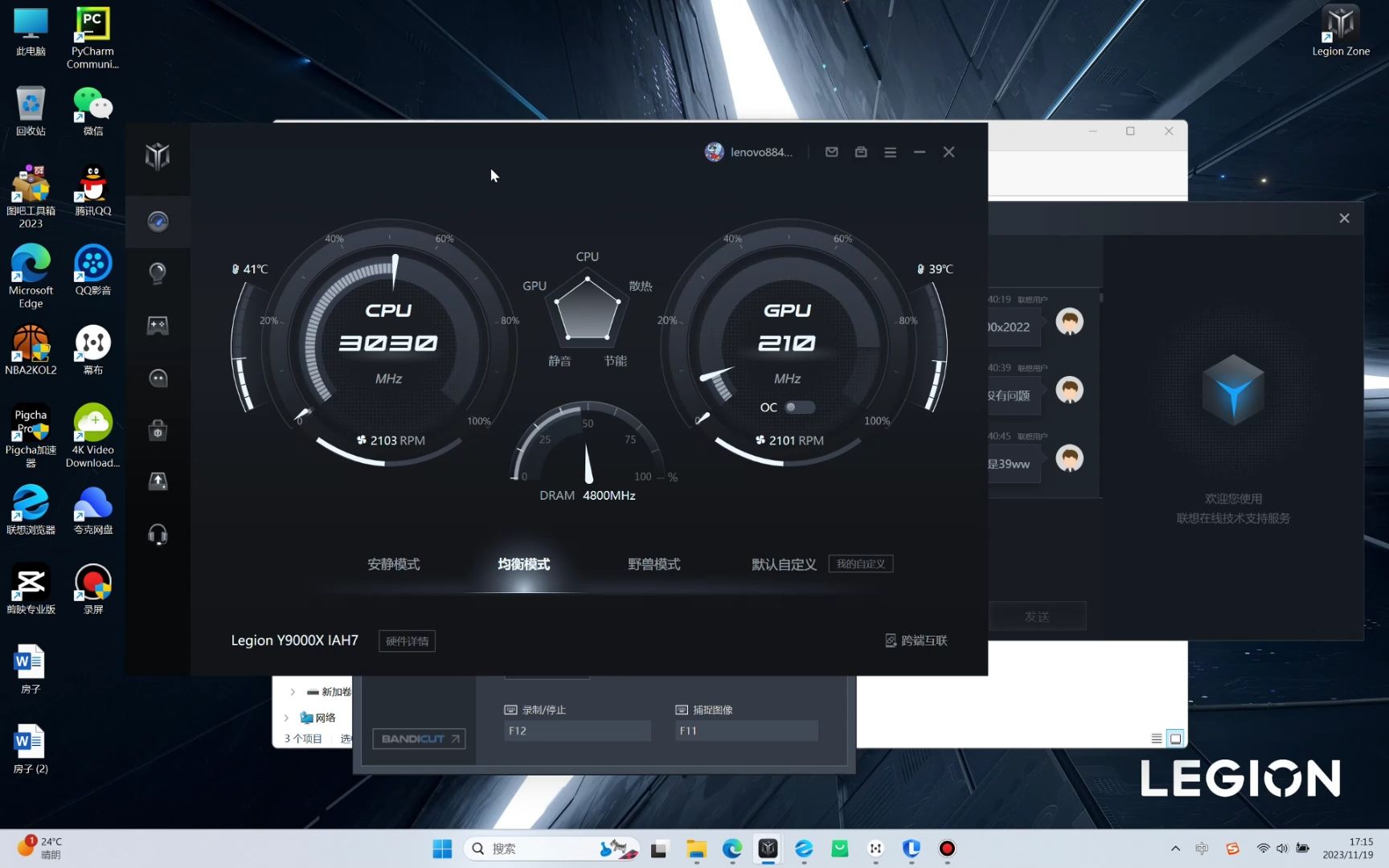1389x868 pixels.
Task: Select the Pigcha加速器 desktop icon
Action: click(x=31, y=436)
